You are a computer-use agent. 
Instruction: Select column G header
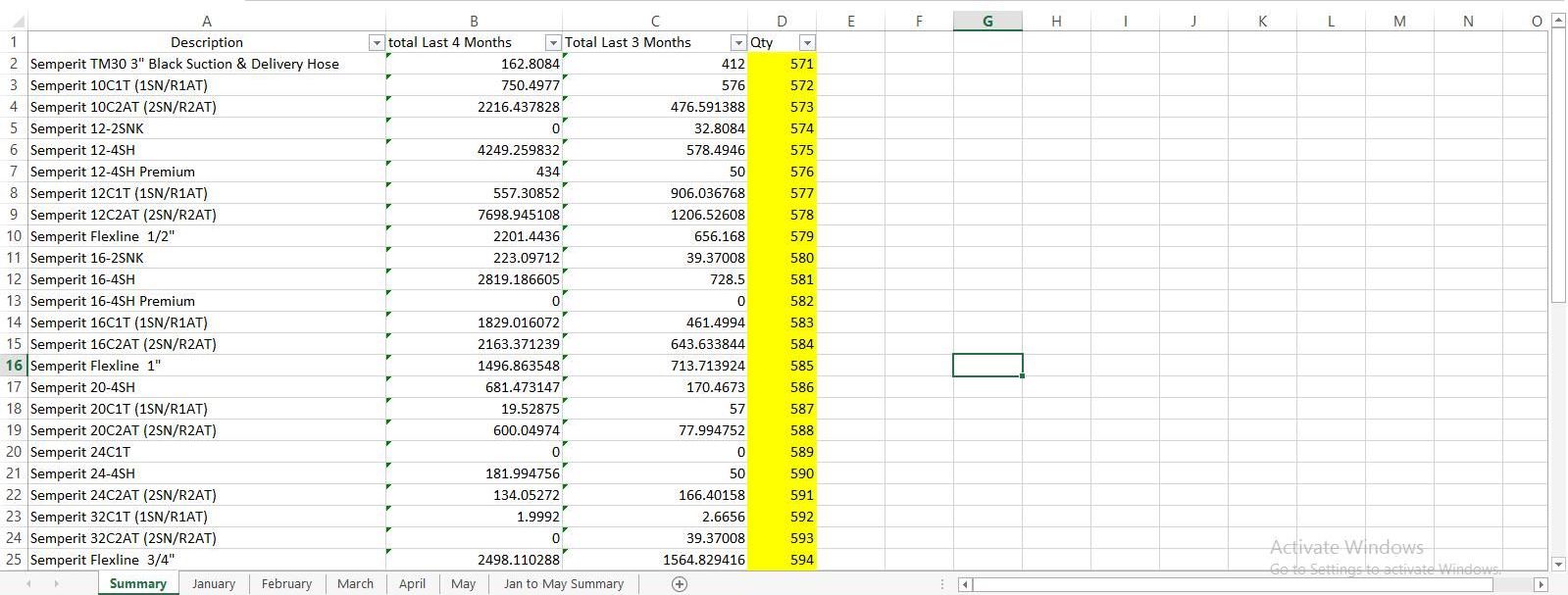[x=987, y=21]
